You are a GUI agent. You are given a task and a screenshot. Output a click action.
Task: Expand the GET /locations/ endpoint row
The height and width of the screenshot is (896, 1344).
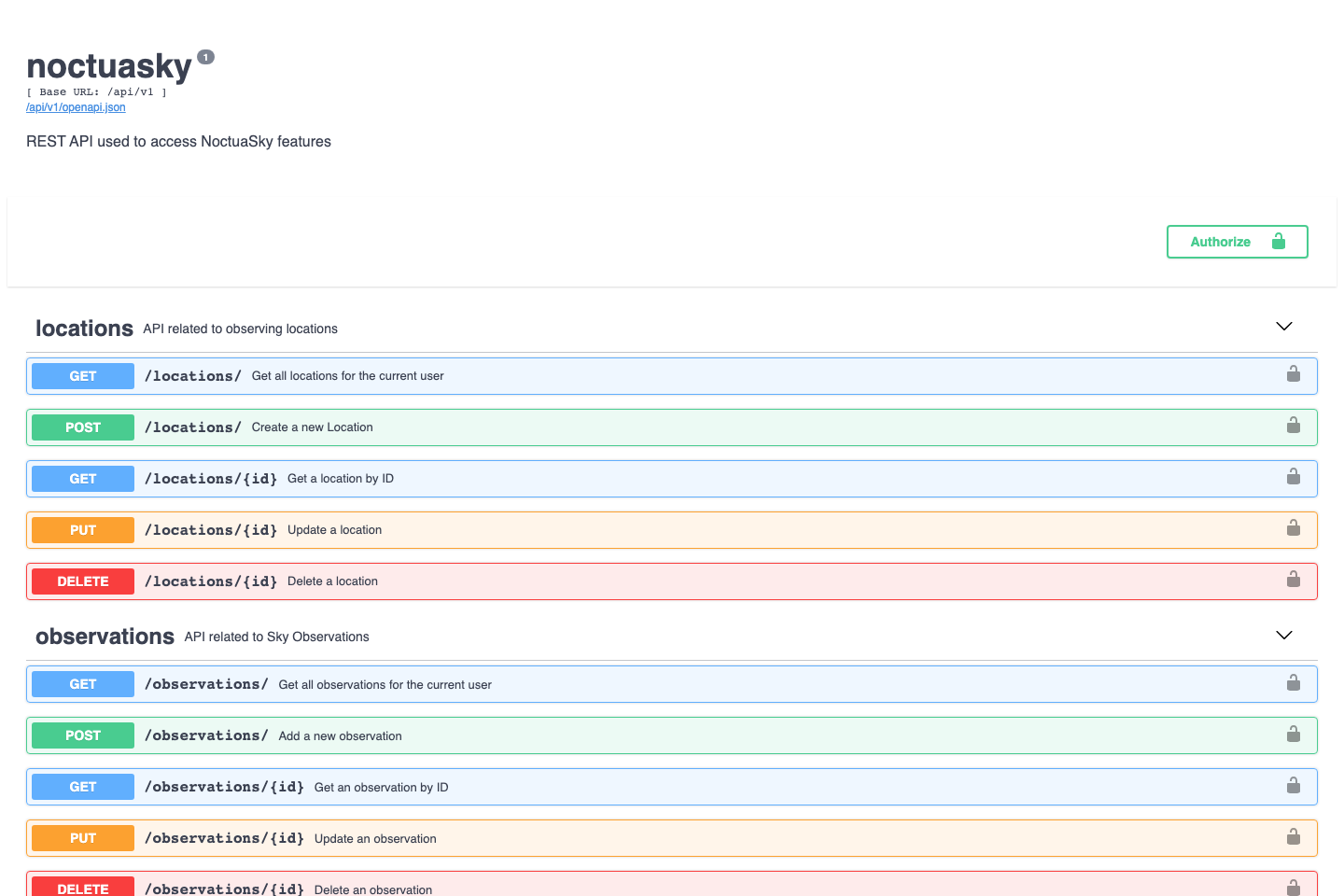(560, 375)
